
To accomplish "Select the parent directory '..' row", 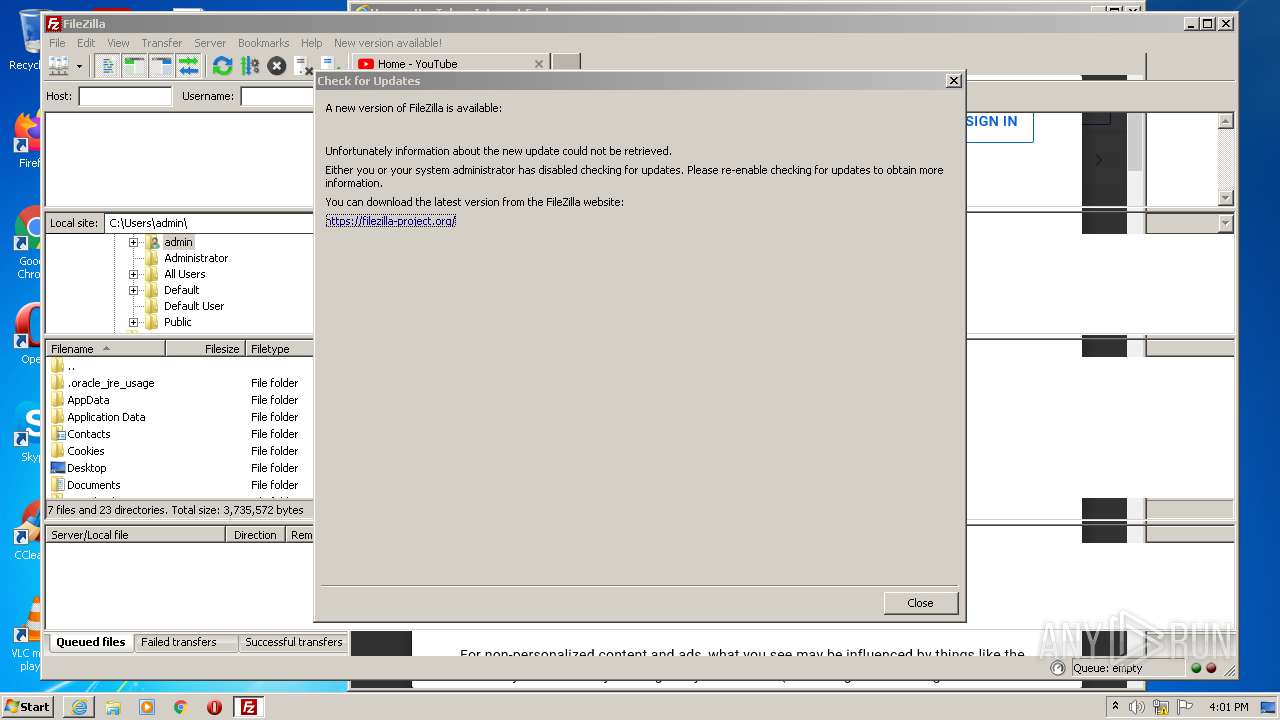I will coord(180,366).
